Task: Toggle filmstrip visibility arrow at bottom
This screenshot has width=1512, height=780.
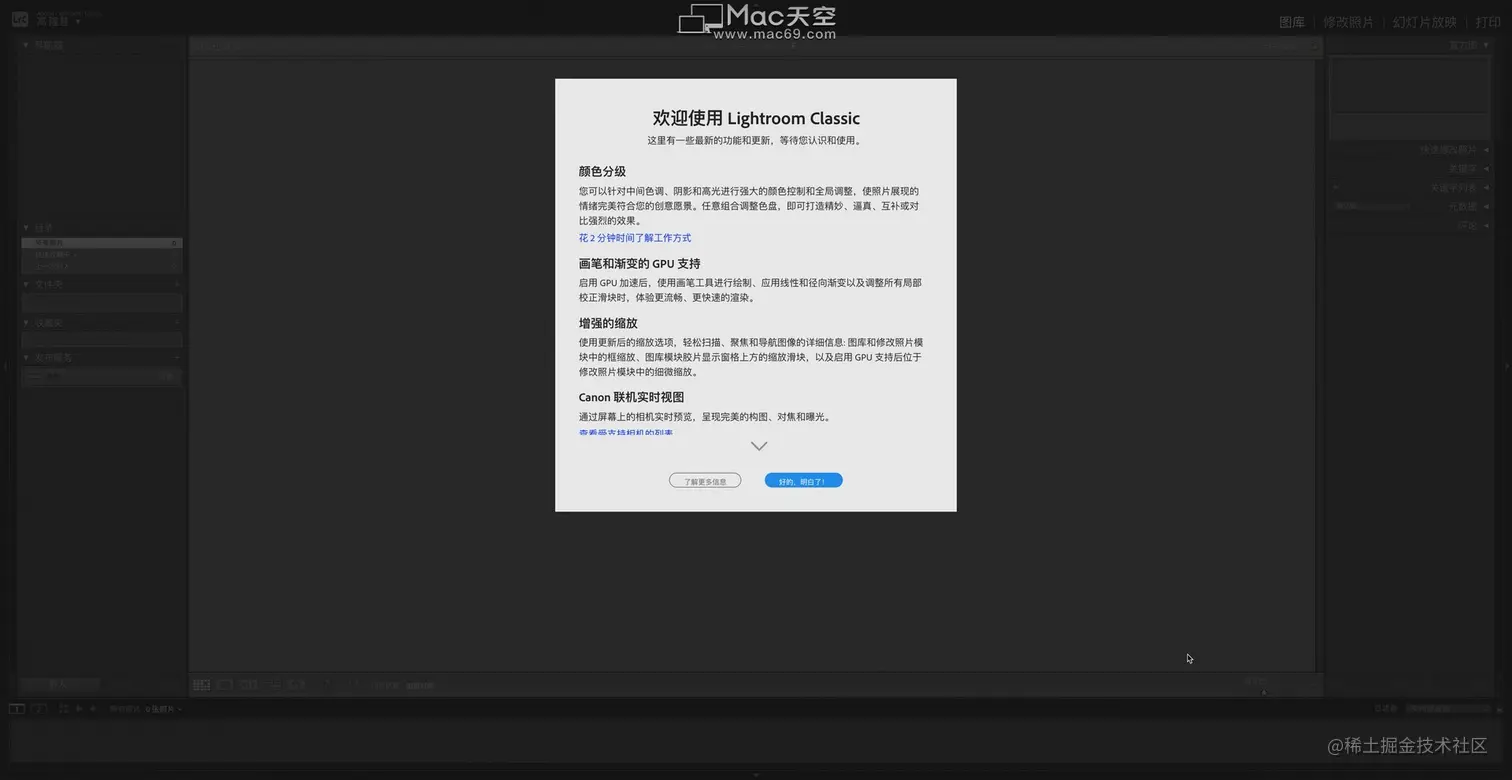Action: point(756,775)
